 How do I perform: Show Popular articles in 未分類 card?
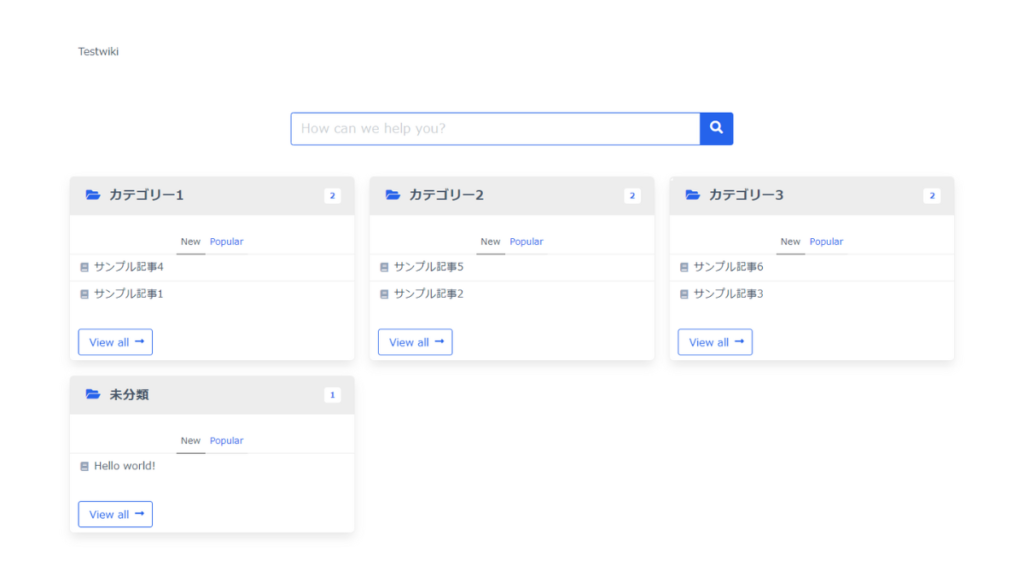pos(226,441)
